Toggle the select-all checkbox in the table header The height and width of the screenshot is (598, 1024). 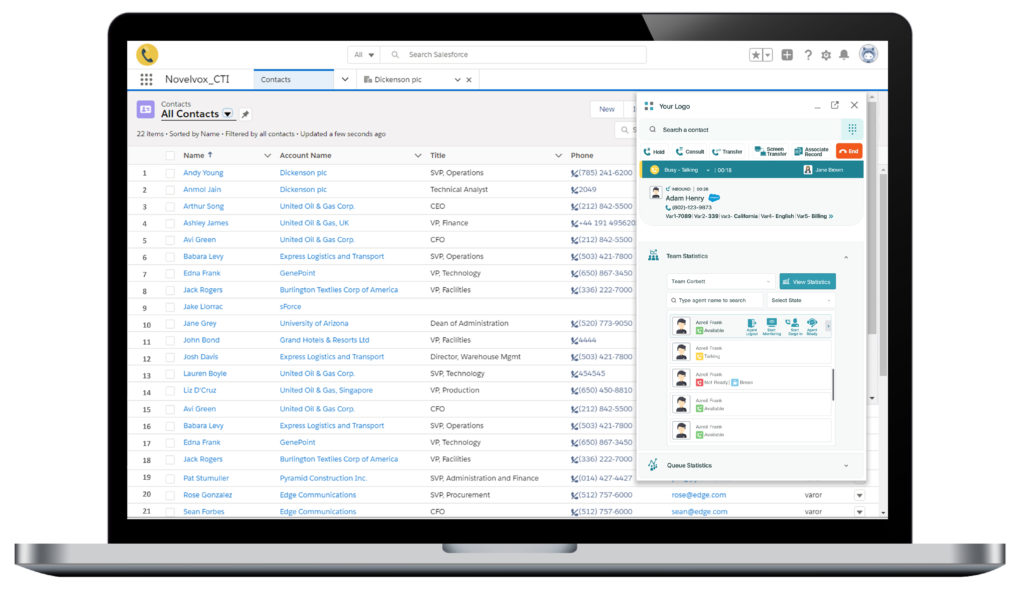pos(170,155)
